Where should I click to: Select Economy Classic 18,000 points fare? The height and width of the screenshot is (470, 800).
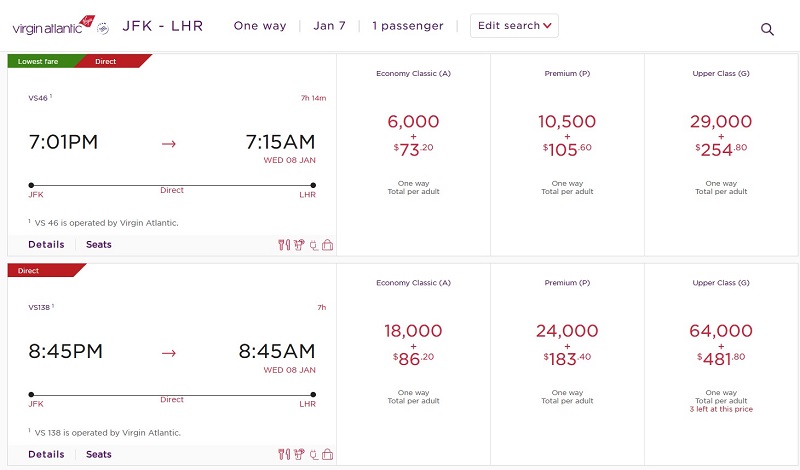(413, 364)
